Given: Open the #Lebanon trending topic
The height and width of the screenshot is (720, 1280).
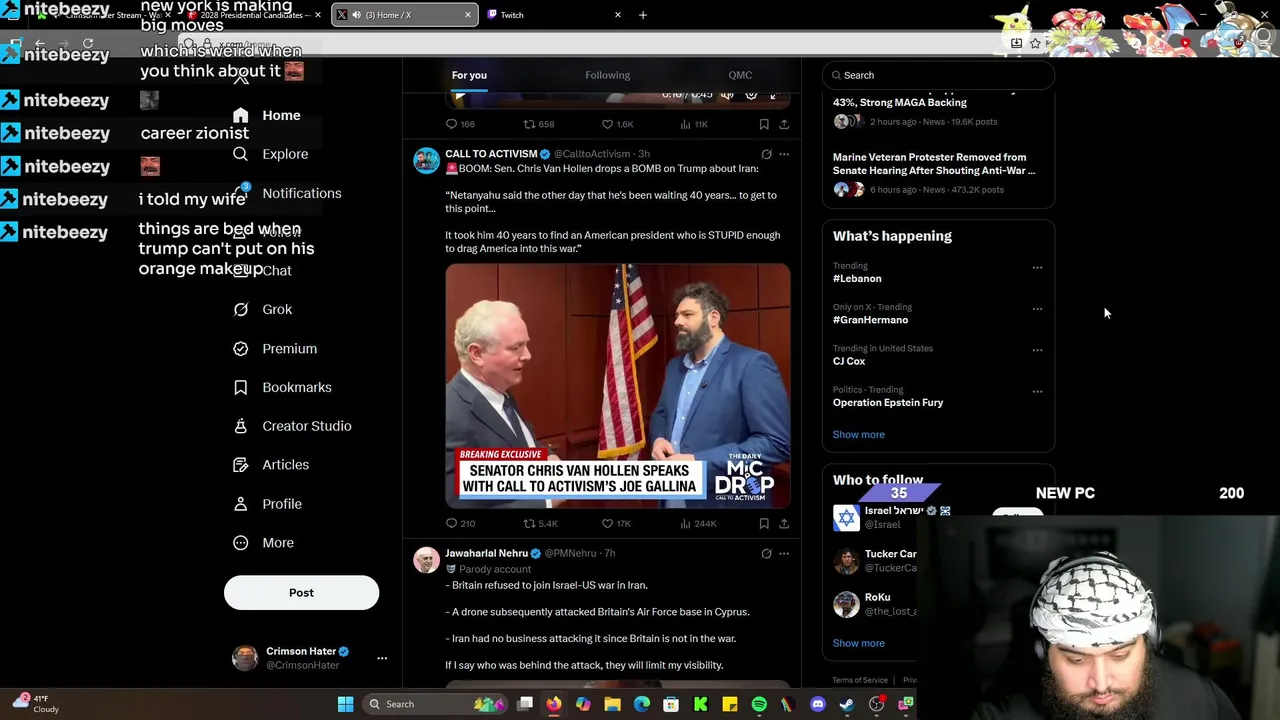Looking at the screenshot, I should pyautogui.click(x=857, y=279).
